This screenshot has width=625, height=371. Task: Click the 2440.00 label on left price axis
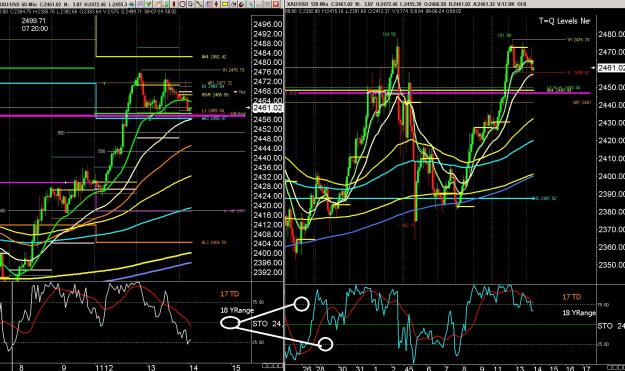(267, 158)
